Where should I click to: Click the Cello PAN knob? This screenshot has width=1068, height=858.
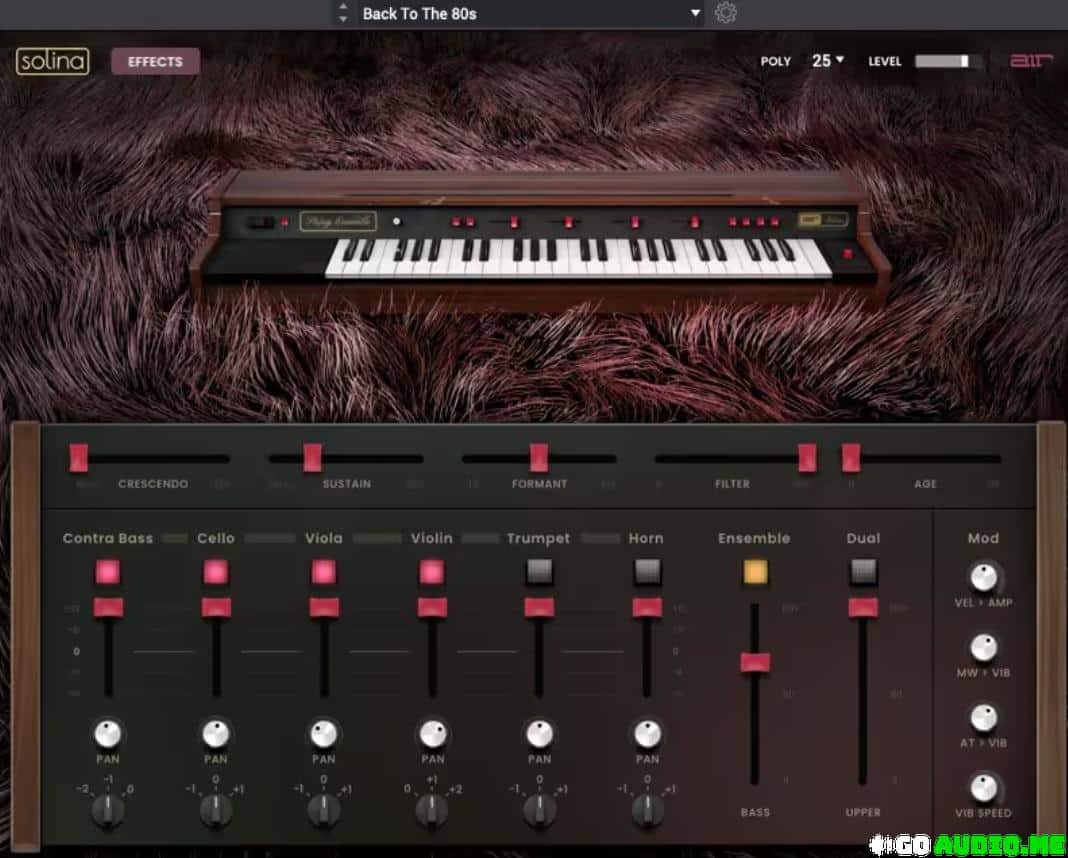click(216, 734)
